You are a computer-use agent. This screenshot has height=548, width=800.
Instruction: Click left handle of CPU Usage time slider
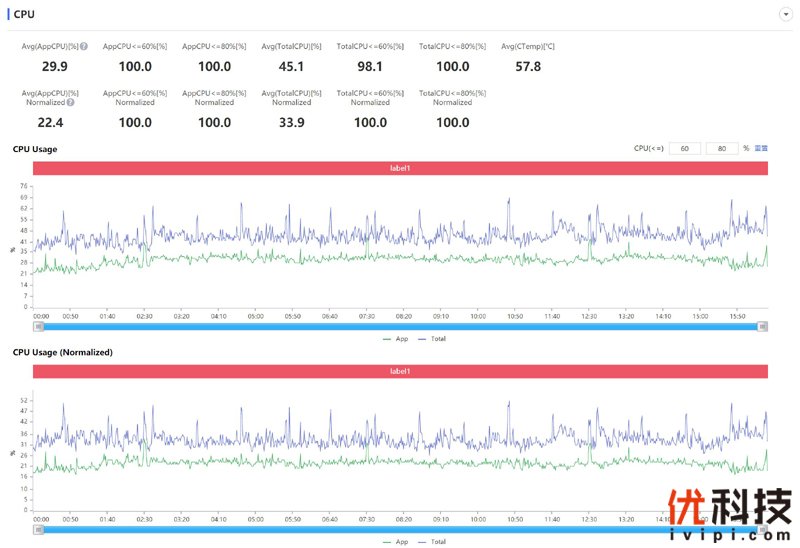point(39,326)
